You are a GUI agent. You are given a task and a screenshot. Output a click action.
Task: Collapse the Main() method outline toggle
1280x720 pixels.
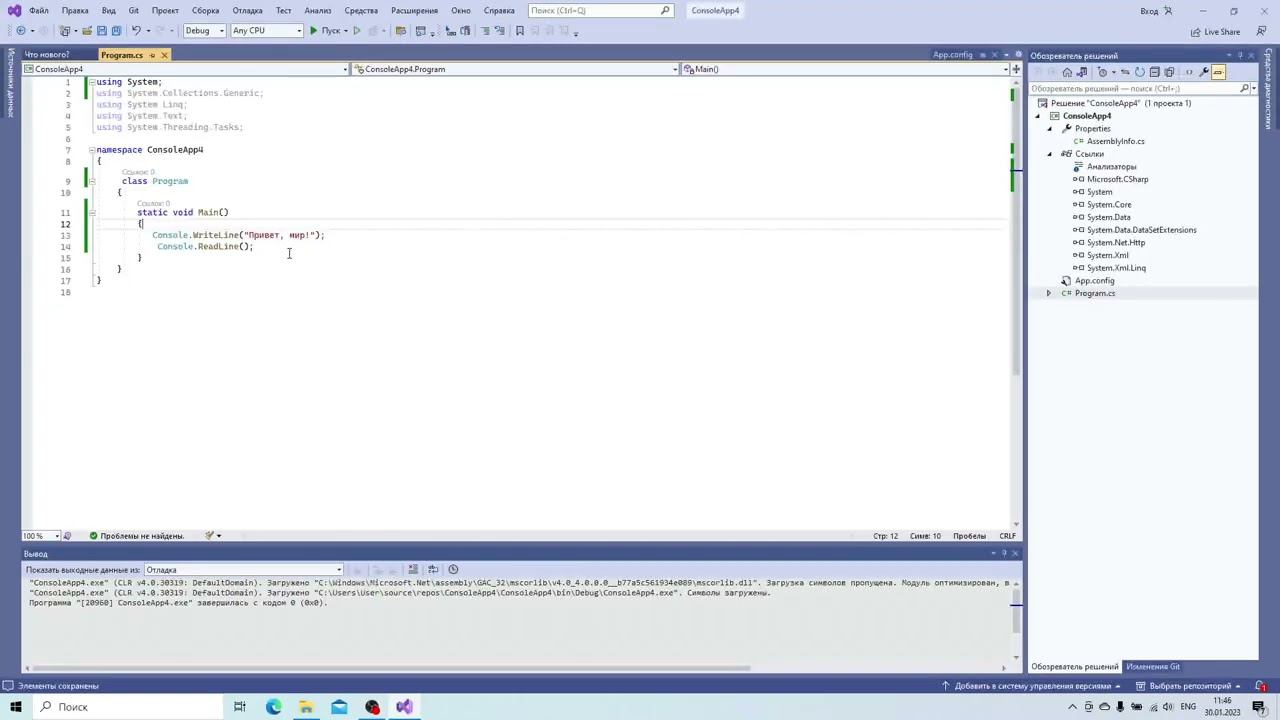(91, 212)
